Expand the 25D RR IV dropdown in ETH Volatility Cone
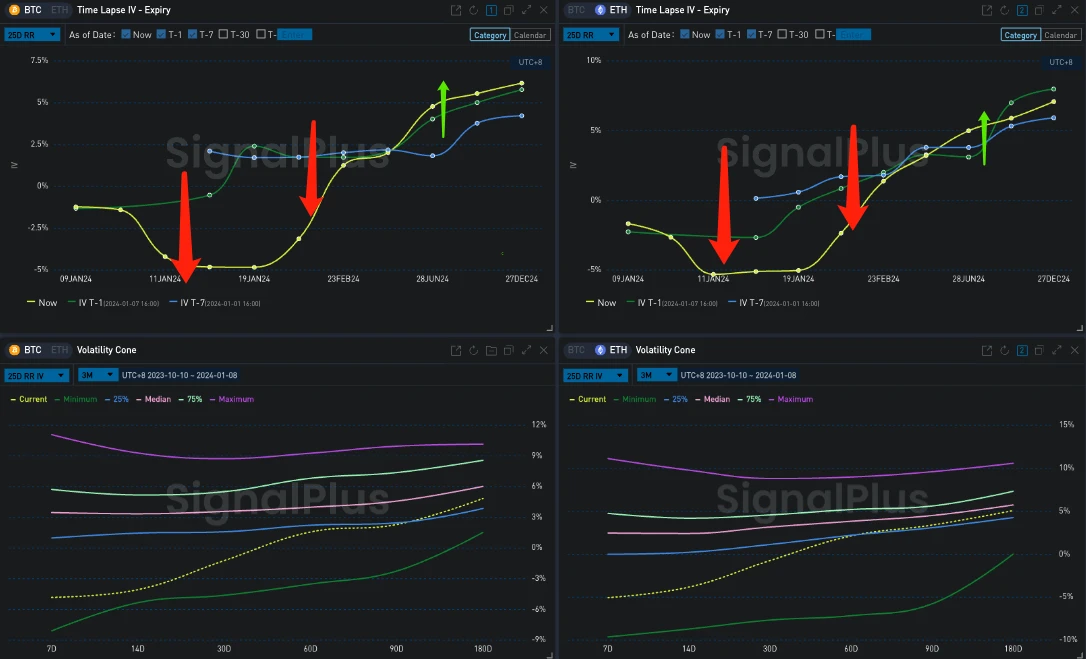 [x=595, y=375]
